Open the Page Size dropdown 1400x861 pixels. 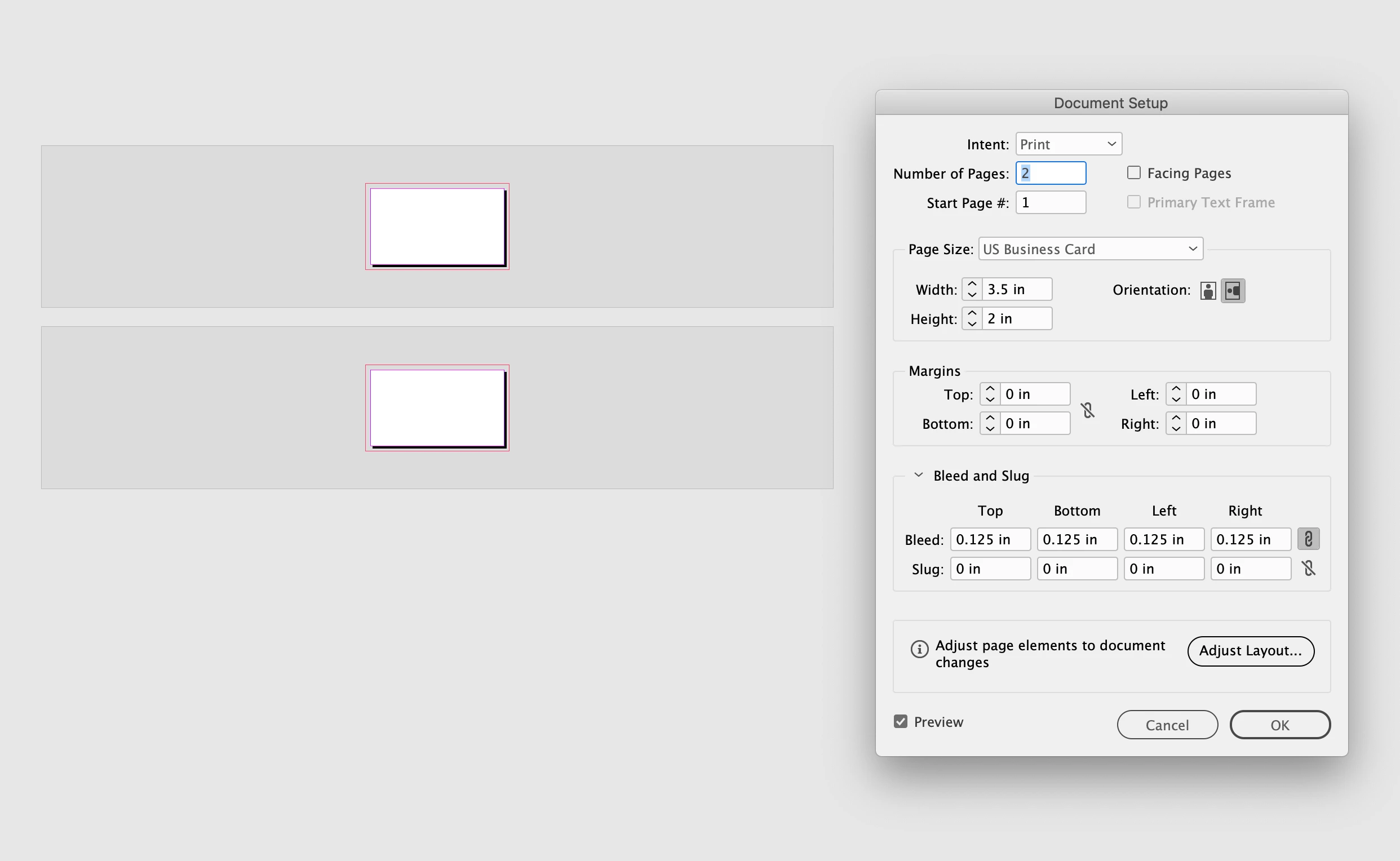[1090, 249]
